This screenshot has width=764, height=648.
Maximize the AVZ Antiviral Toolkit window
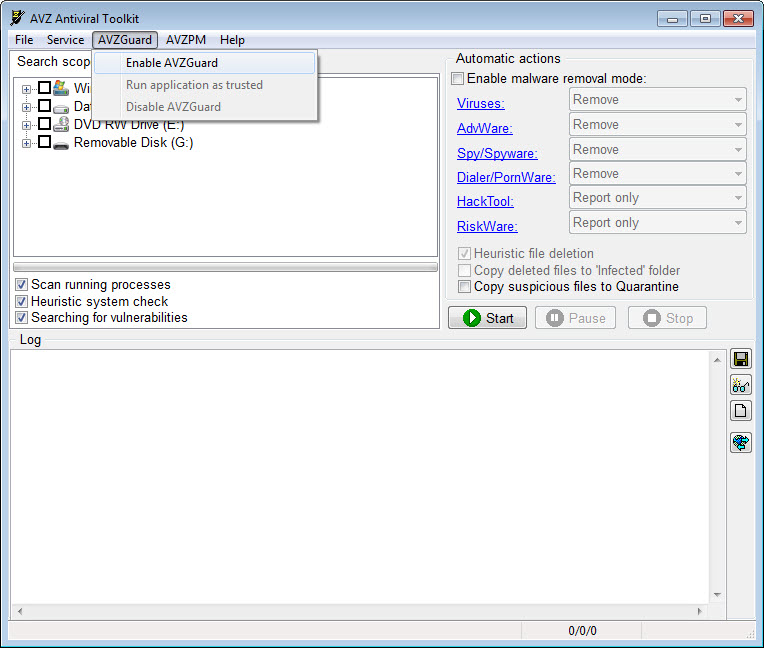coord(705,19)
